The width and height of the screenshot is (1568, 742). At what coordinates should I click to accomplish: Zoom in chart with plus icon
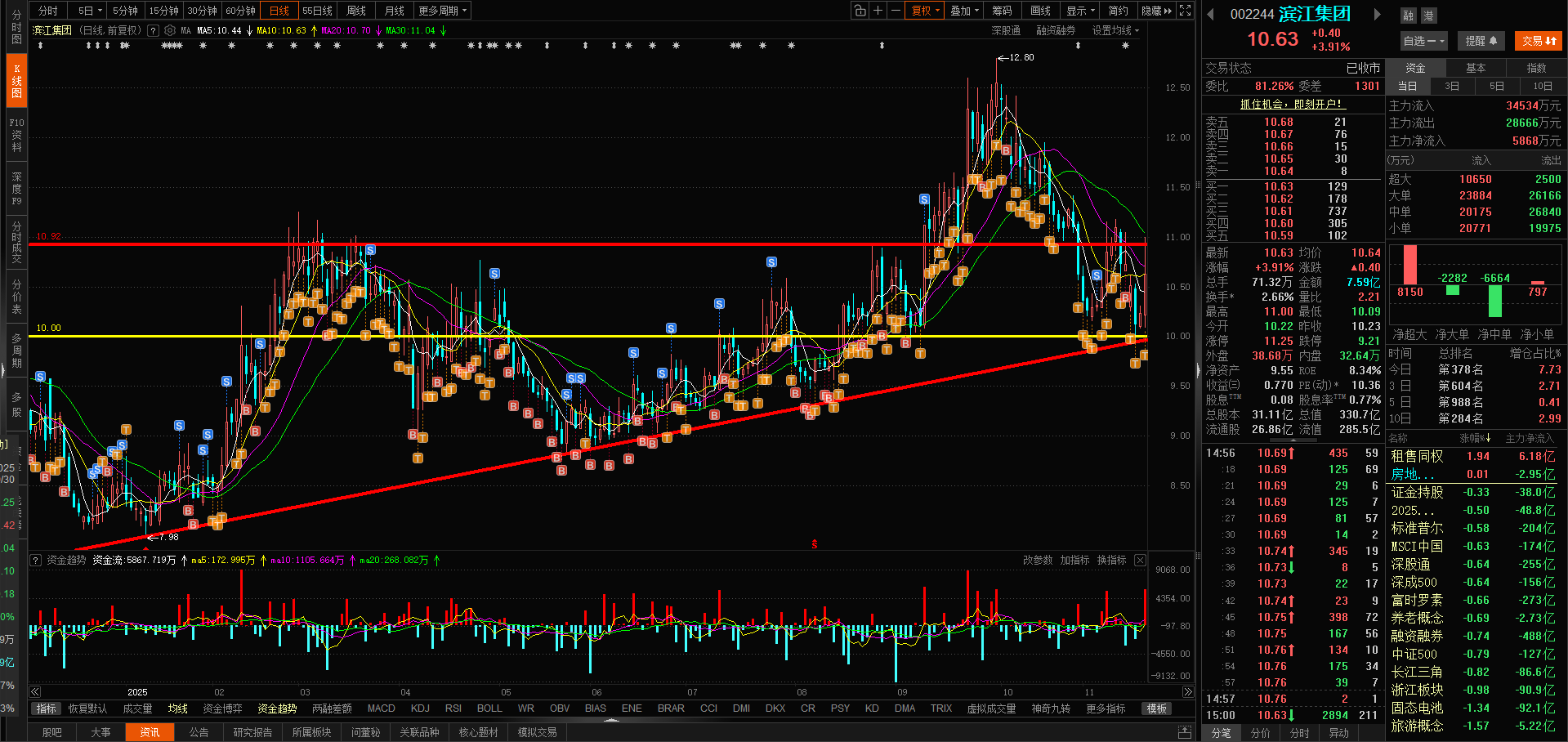pyautogui.click(x=878, y=11)
